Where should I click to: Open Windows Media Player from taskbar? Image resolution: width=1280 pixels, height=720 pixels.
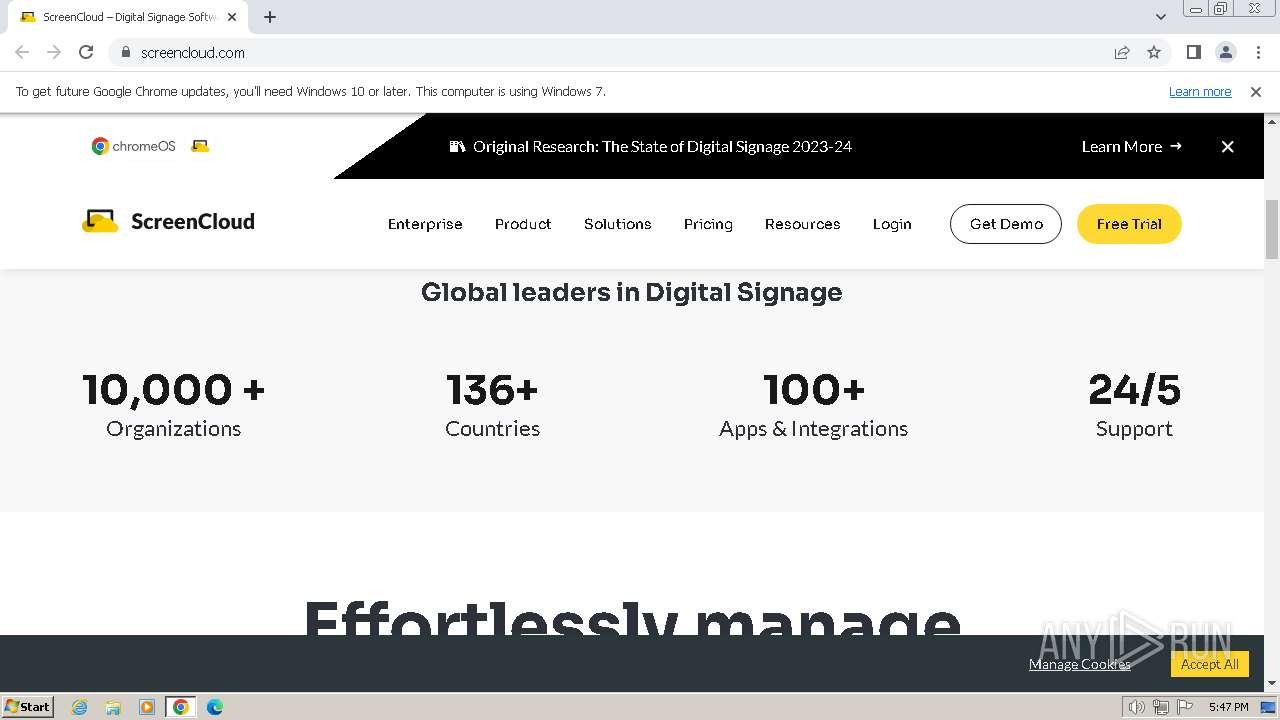click(147, 707)
